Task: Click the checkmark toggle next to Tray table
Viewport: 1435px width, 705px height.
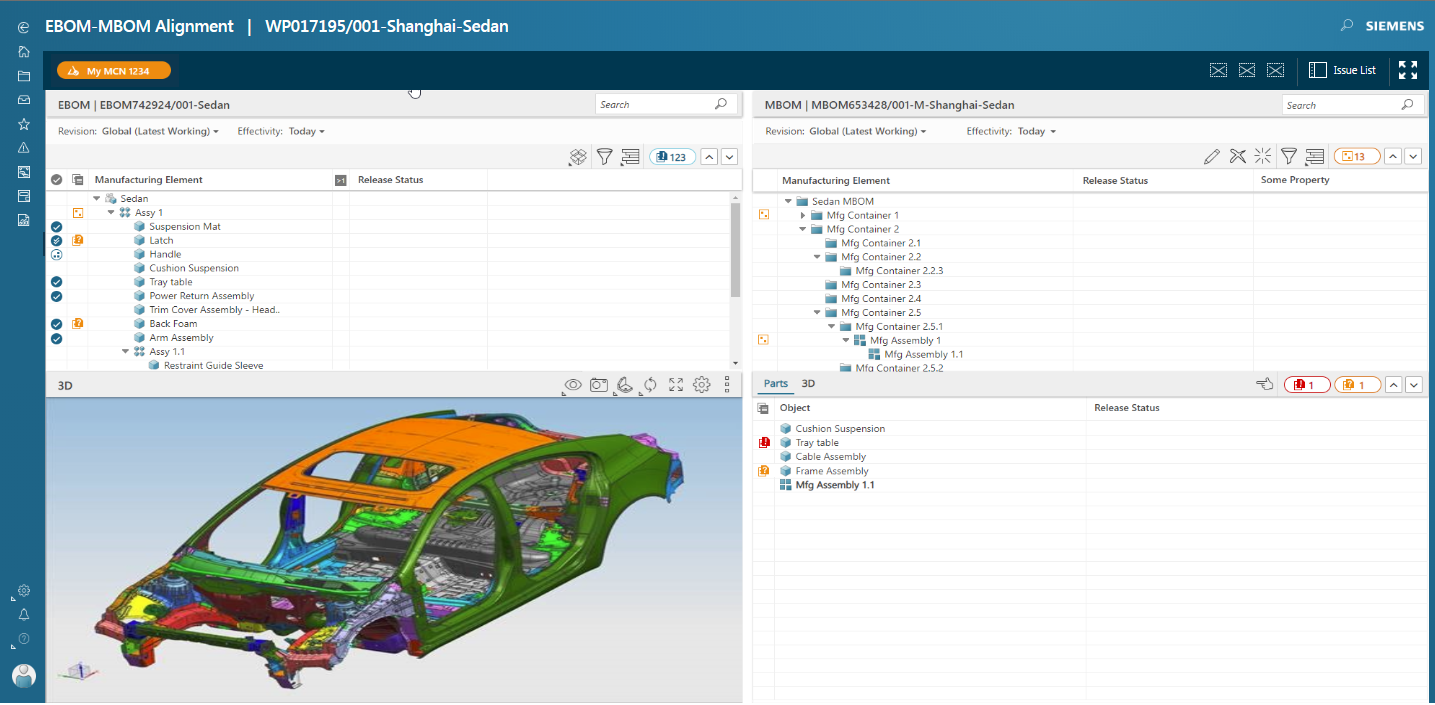Action: (56, 282)
